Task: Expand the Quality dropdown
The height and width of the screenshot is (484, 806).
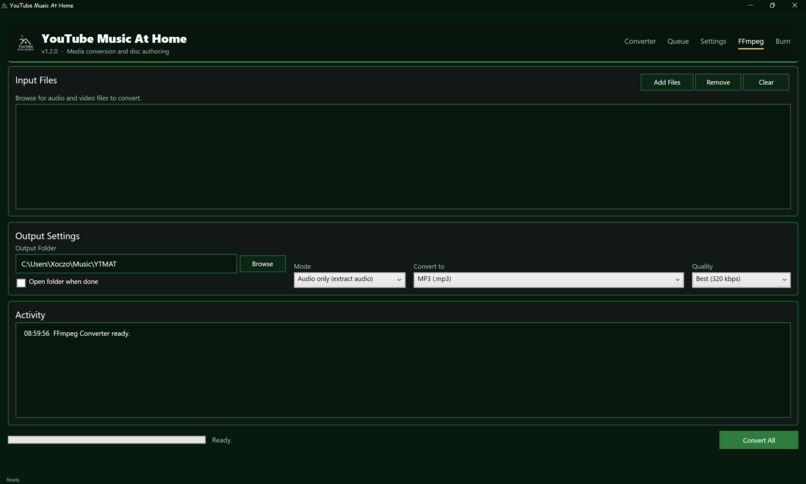Action: pyautogui.click(x=741, y=280)
